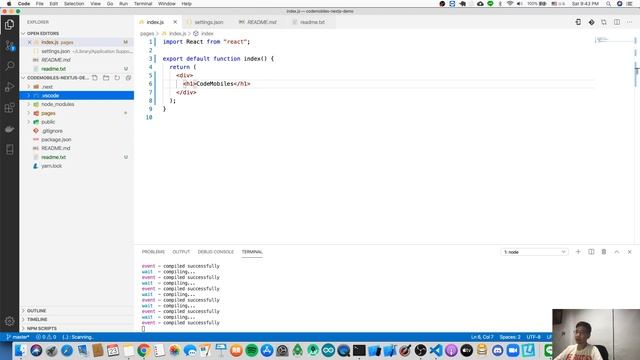This screenshot has height=360, width=640.
Task: Kill the terminal with trash icon
Action: tap(604, 252)
